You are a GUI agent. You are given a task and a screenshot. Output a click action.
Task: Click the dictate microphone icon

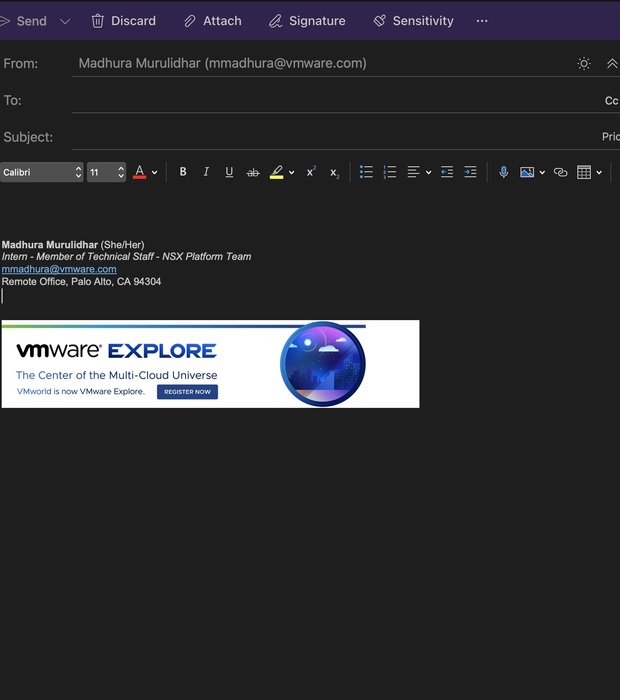[503, 172]
